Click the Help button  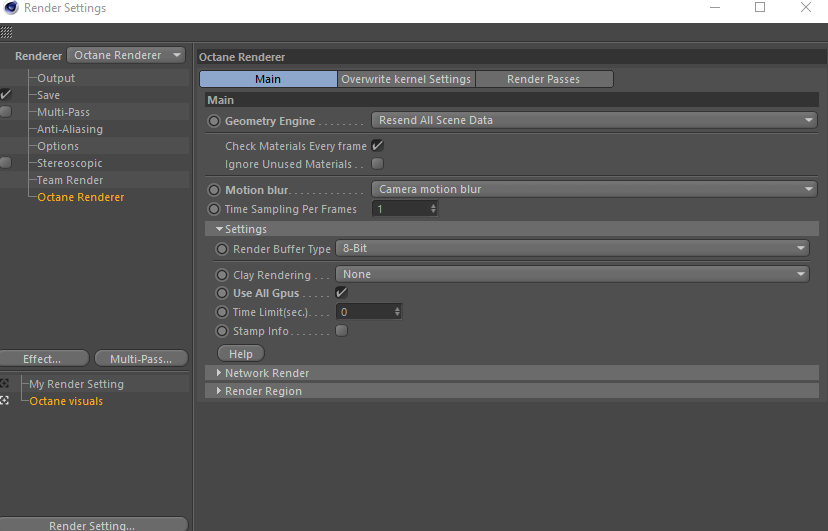pos(241,354)
